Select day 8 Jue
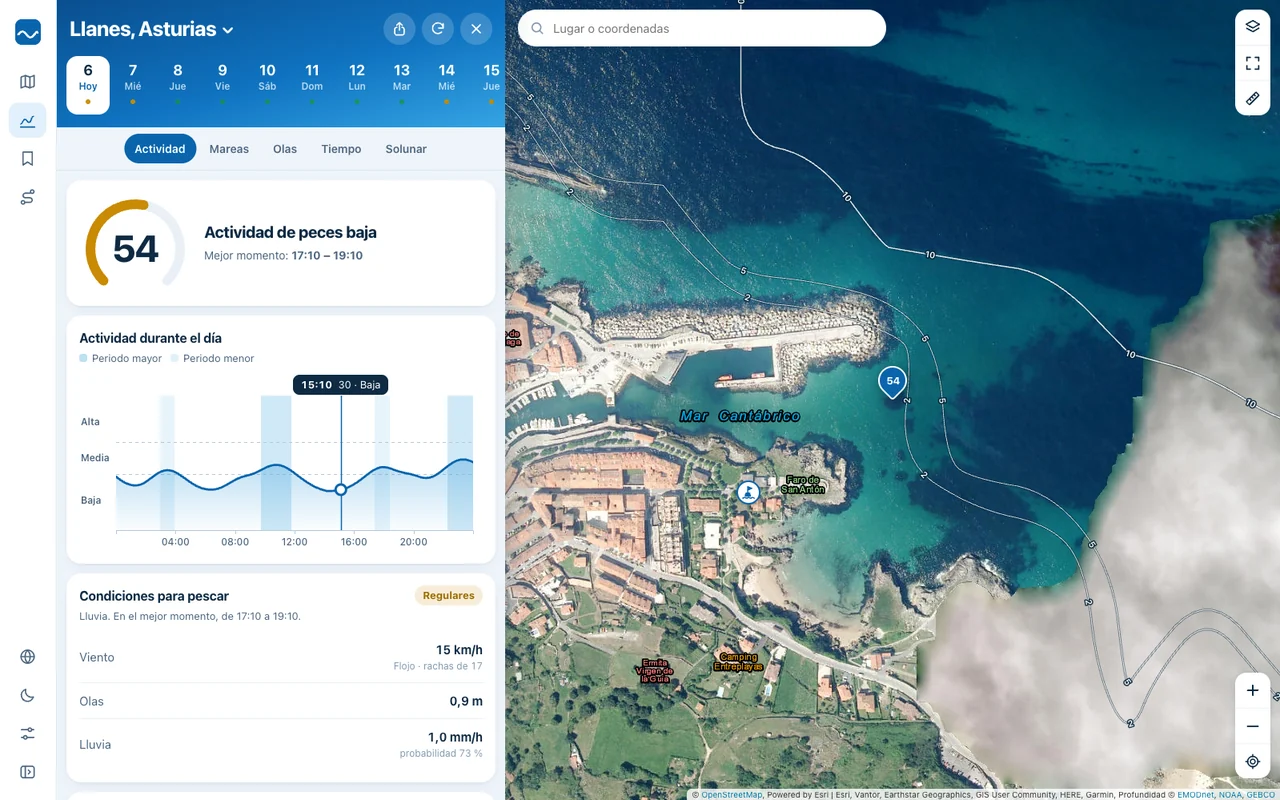Image resolution: width=1280 pixels, height=800 pixels. (x=178, y=84)
